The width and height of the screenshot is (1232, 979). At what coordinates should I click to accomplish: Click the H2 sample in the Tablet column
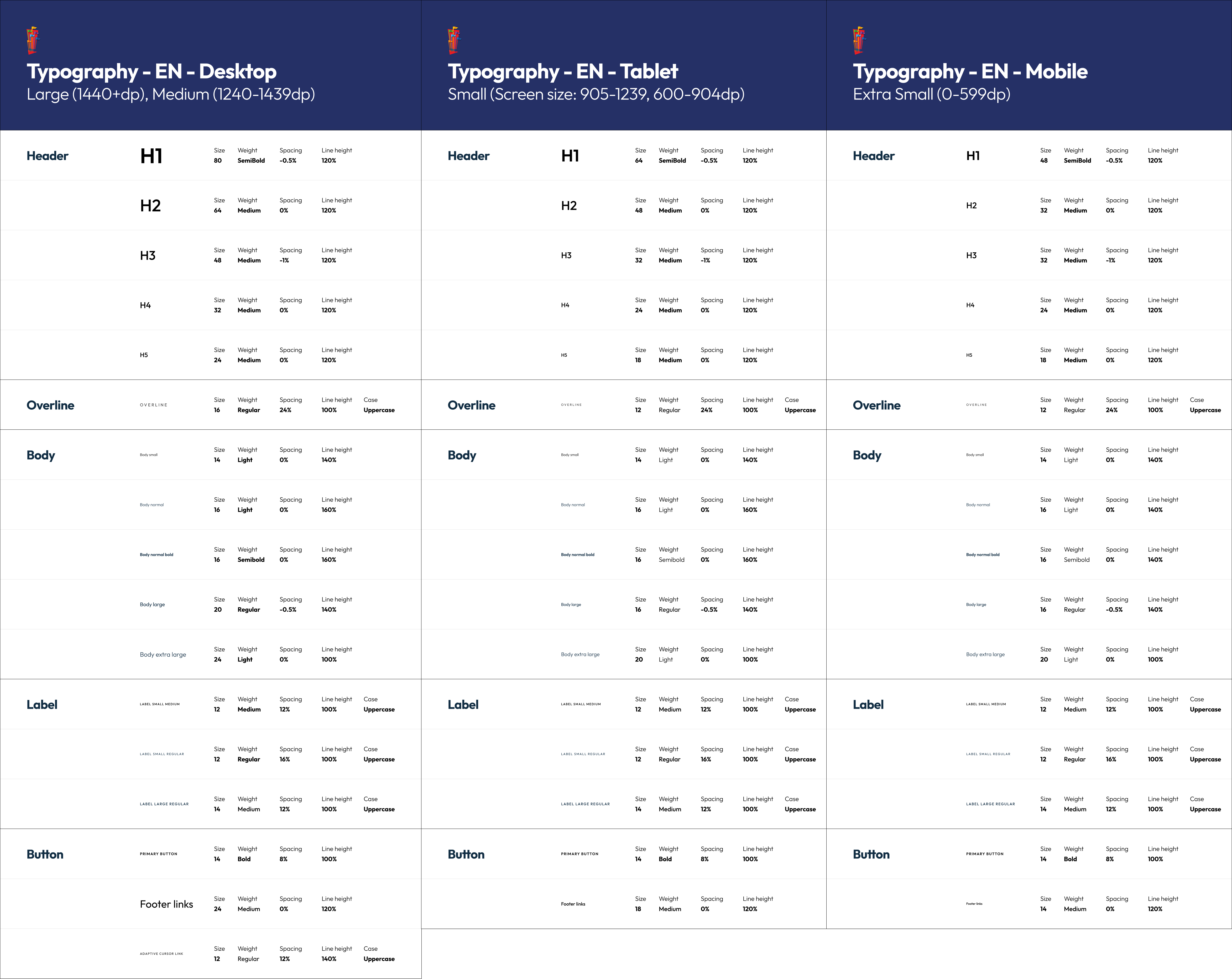pyautogui.click(x=568, y=206)
